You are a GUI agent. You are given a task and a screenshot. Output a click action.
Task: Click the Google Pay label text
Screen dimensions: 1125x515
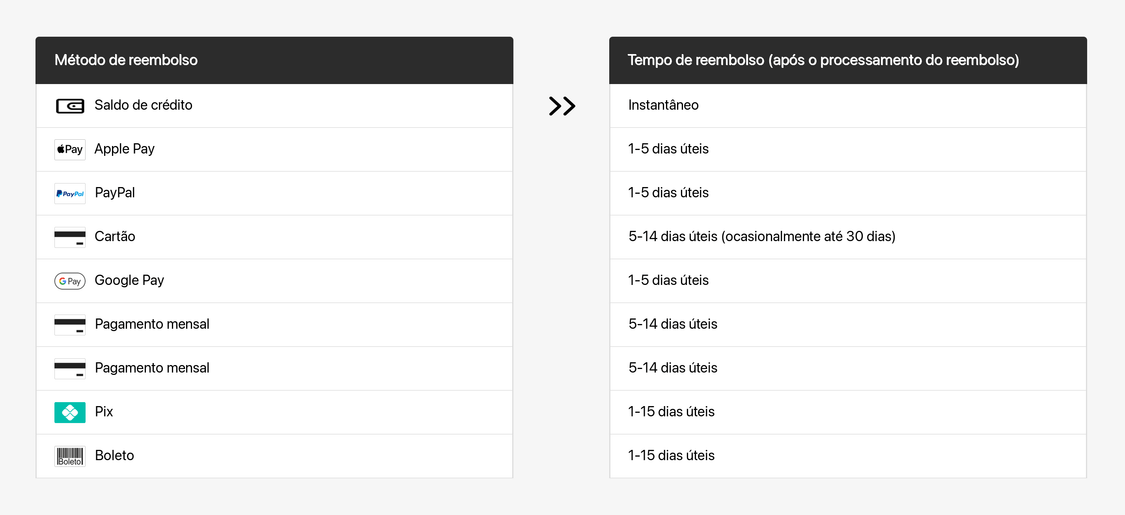tap(129, 280)
